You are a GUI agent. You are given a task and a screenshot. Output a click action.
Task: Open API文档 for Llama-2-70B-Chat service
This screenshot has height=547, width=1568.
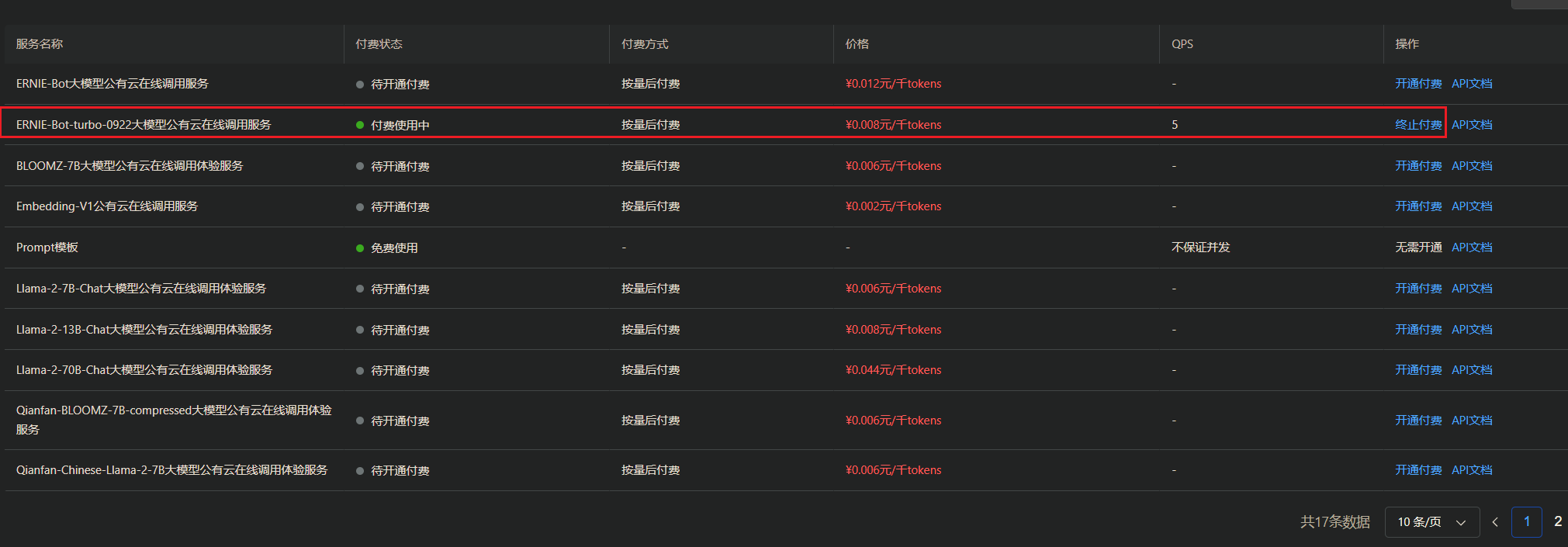pyautogui.click(x=1472, y=370)
